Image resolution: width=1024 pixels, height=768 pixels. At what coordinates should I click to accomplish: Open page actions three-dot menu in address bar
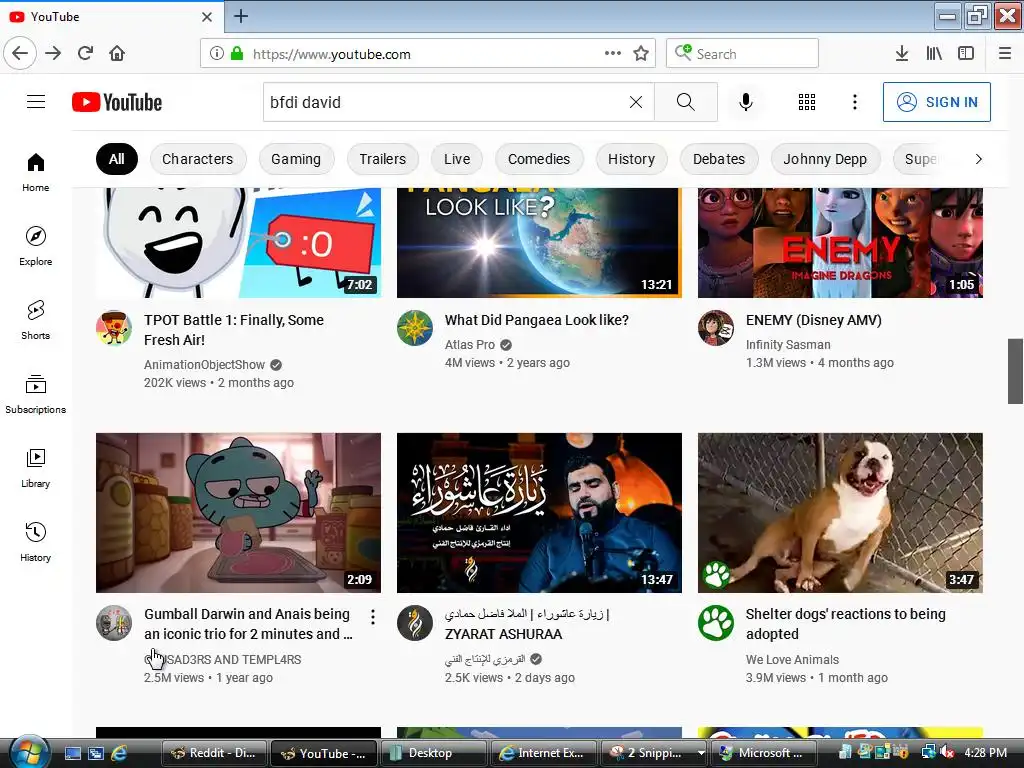[x=613, y=53]
